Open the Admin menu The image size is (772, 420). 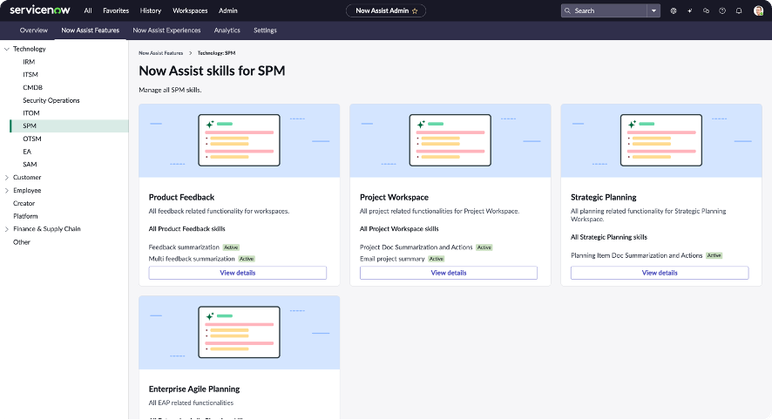[228, 10]
